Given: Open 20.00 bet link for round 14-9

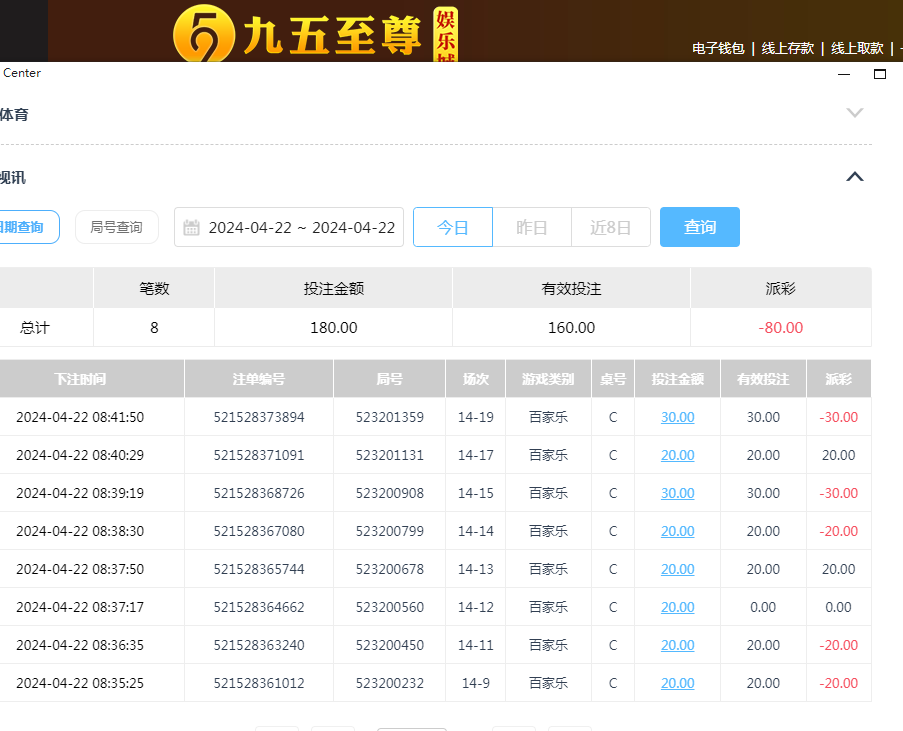Looking at the screenshot, I should pyautogui.click(x=677, y=683).
